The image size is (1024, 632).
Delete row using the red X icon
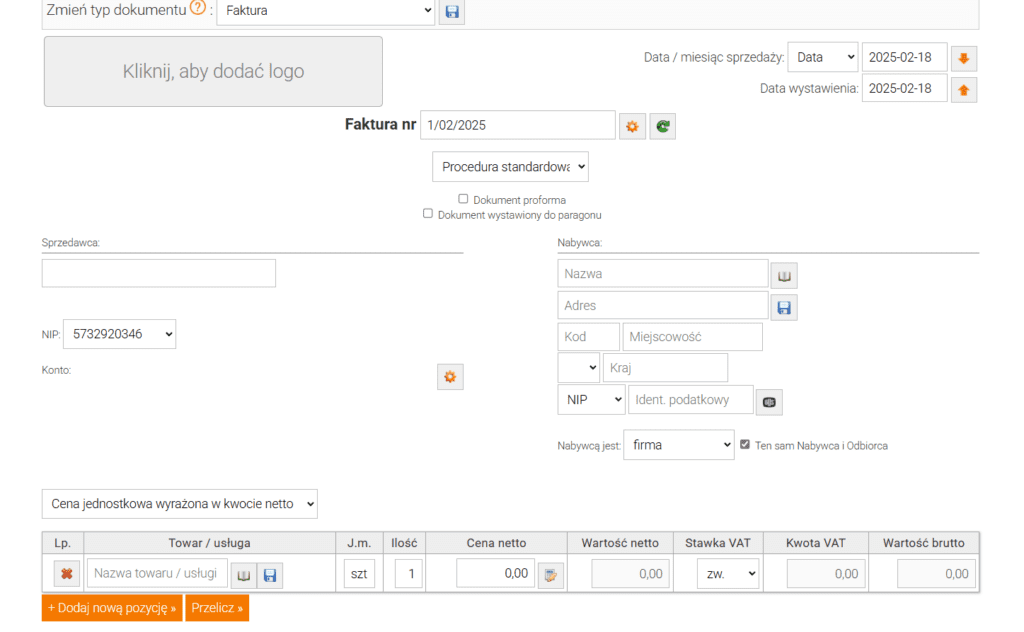click(67, 574)
